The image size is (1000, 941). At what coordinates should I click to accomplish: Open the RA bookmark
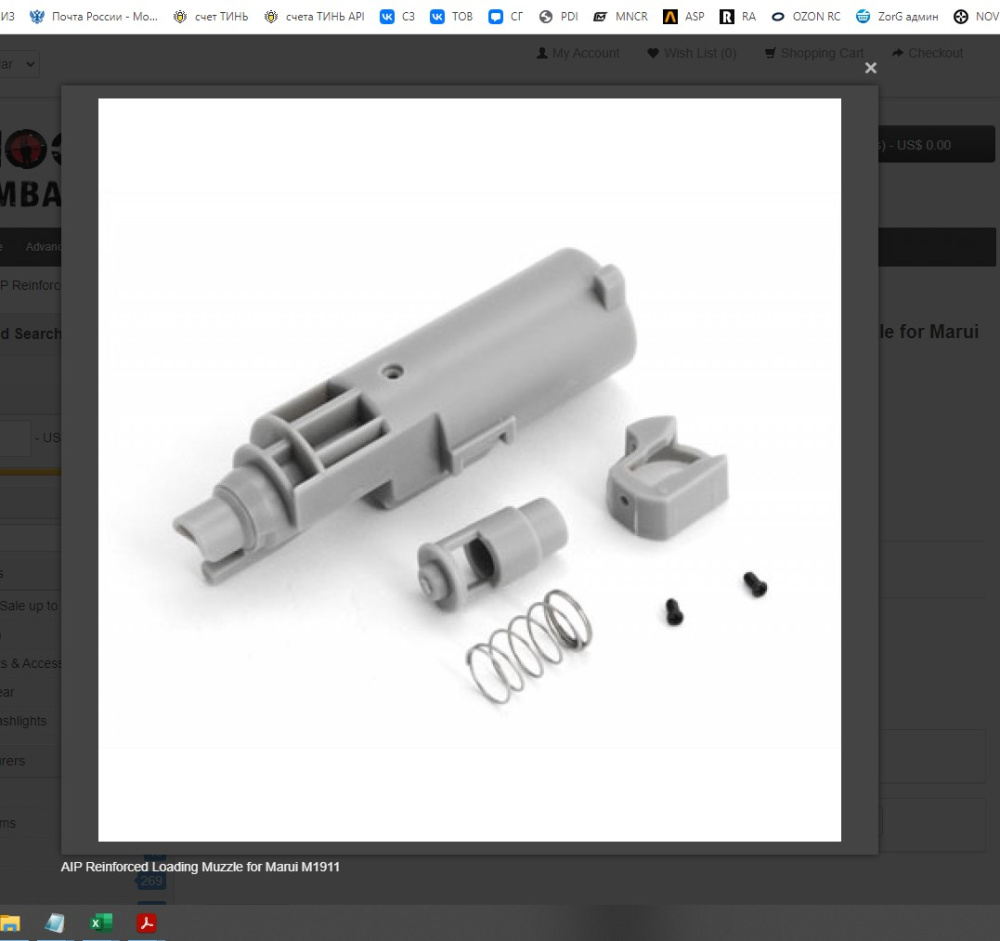[x=737, y=17]
